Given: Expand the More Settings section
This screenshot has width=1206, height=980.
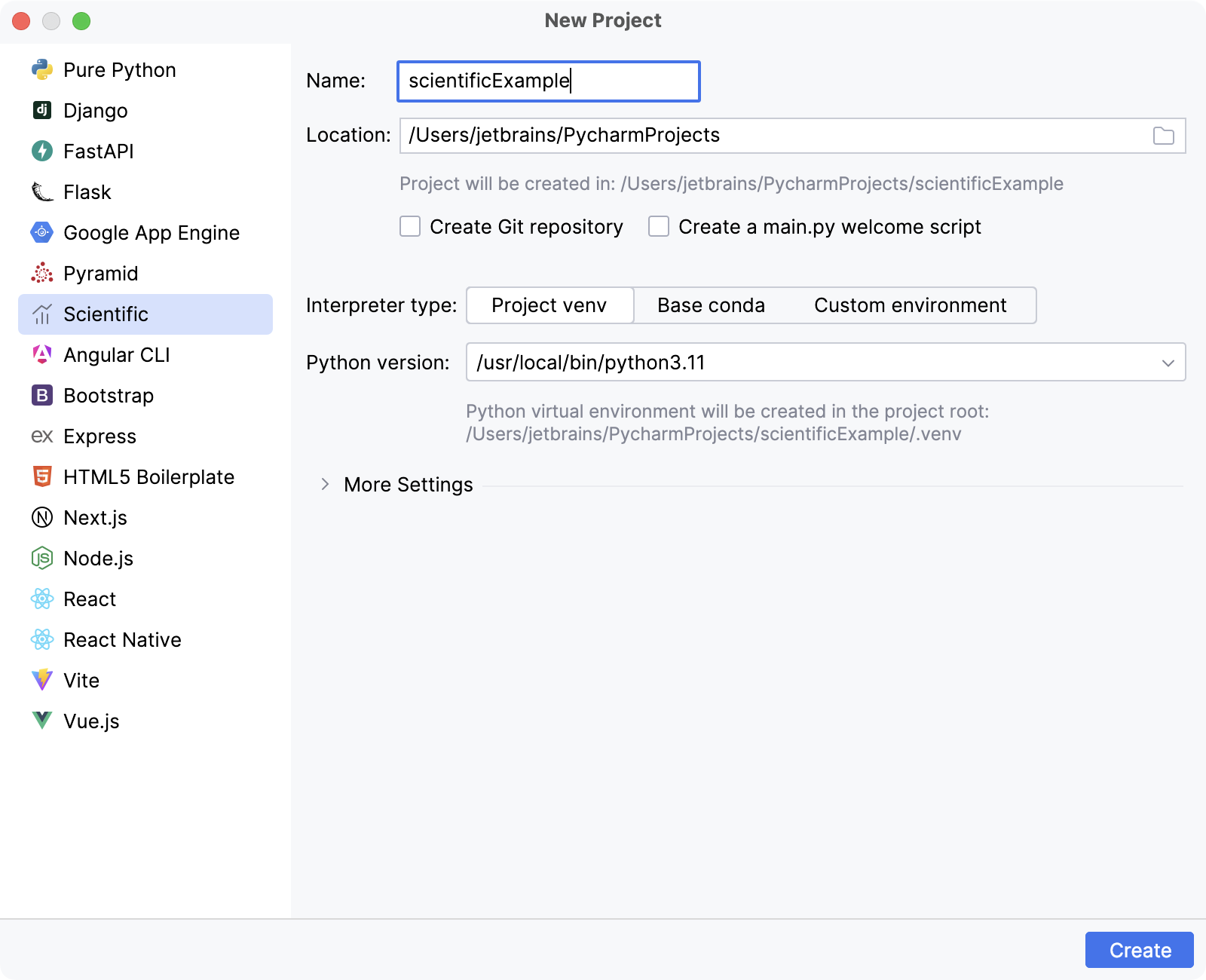Looking at the screenshot, I should pos(407,485).
